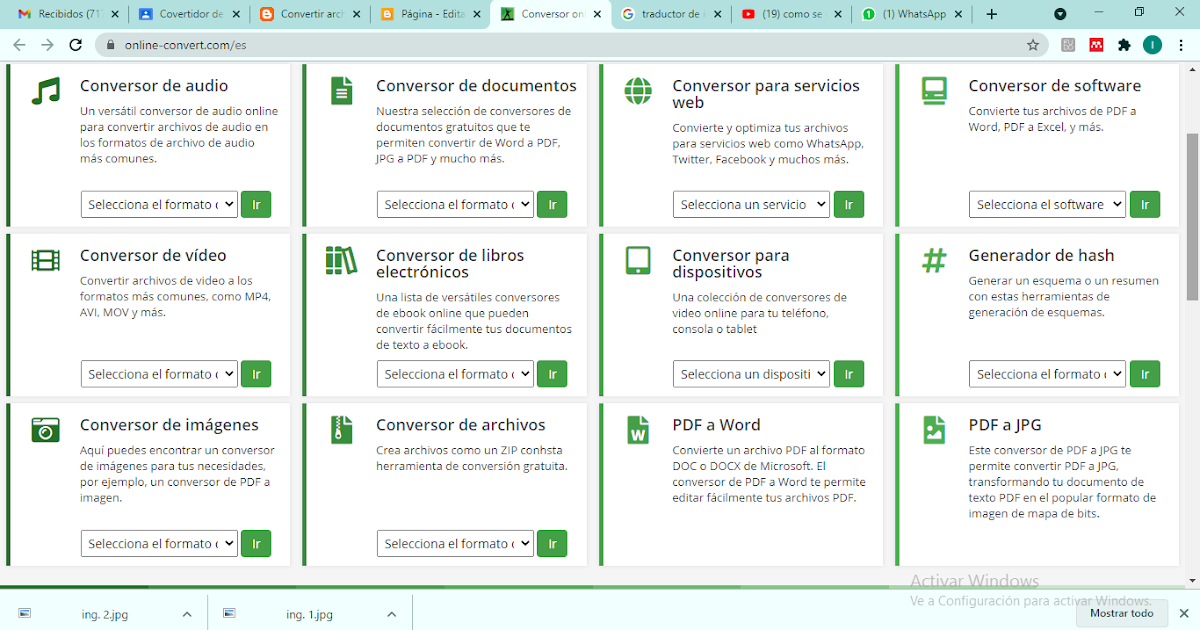
Task: Click the device converter smartphone icon
Action: click(x=637, y=261)
